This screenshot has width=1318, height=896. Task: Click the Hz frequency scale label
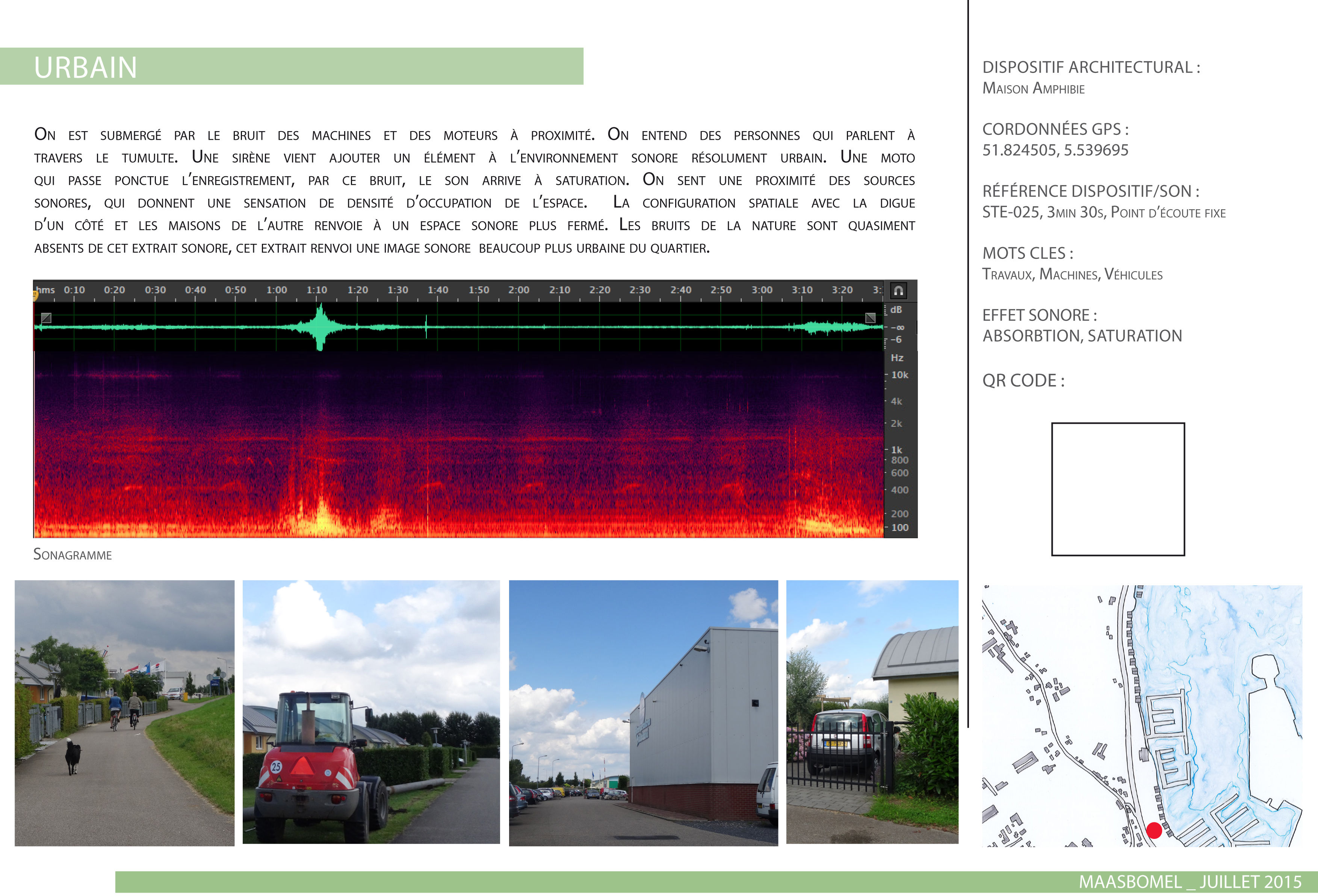(x=896, y=358)
